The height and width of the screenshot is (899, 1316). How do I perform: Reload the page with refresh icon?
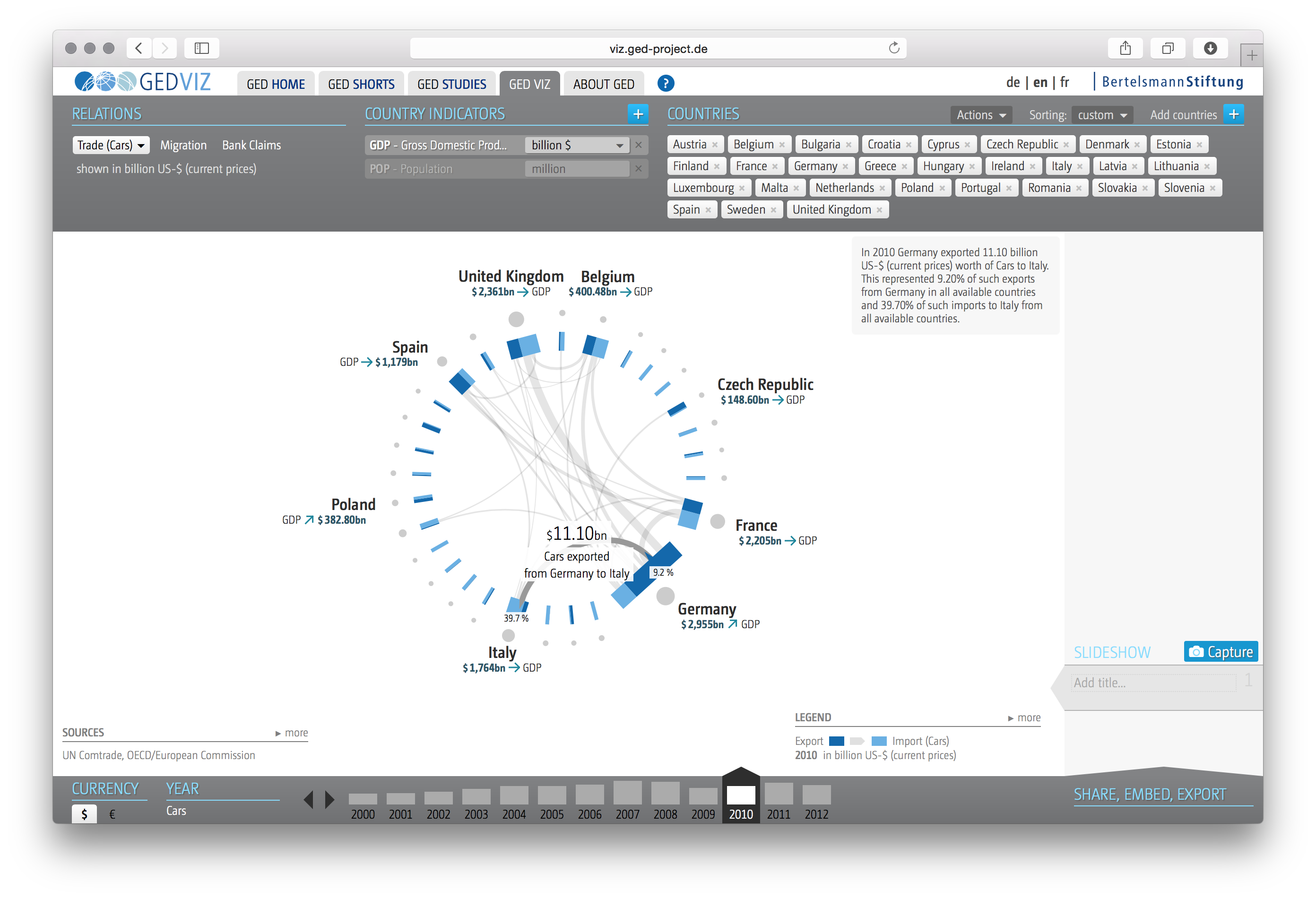(893, 48)
